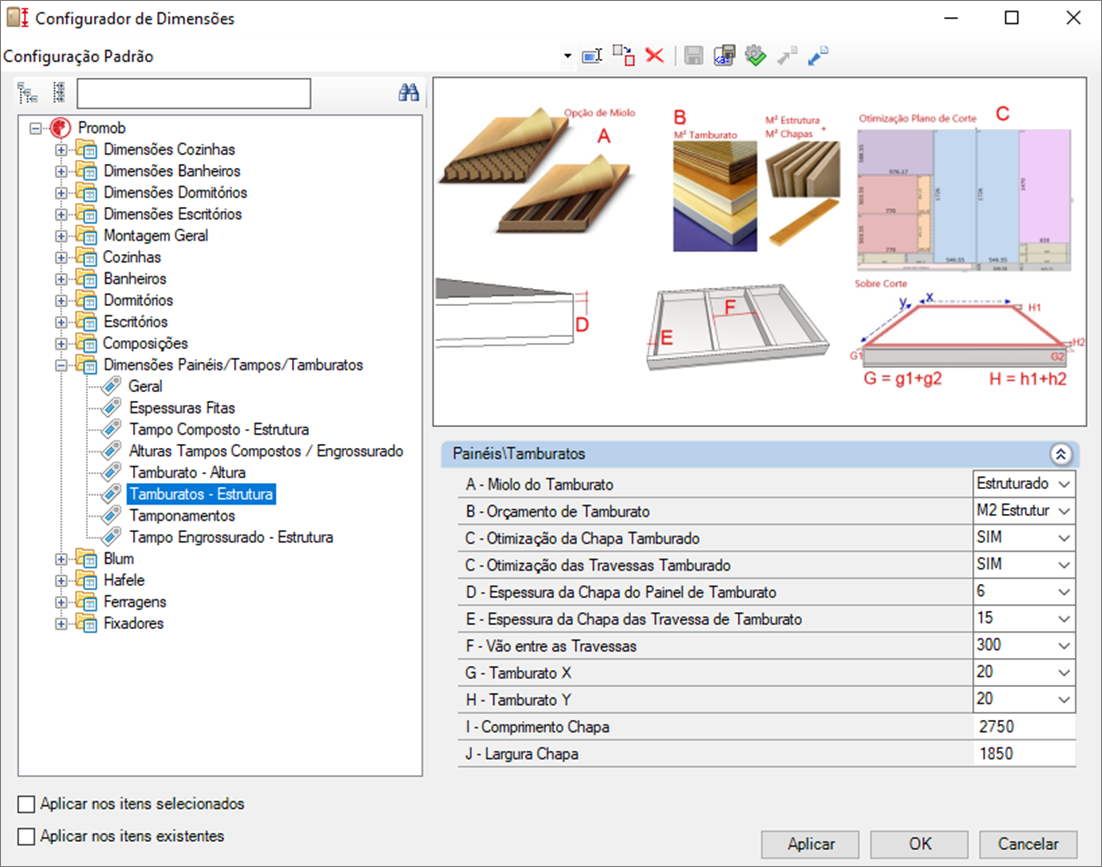1102x867 pixels.
Task: Click the gear with green checkmark icon
Action: click(x=756, y=56)
